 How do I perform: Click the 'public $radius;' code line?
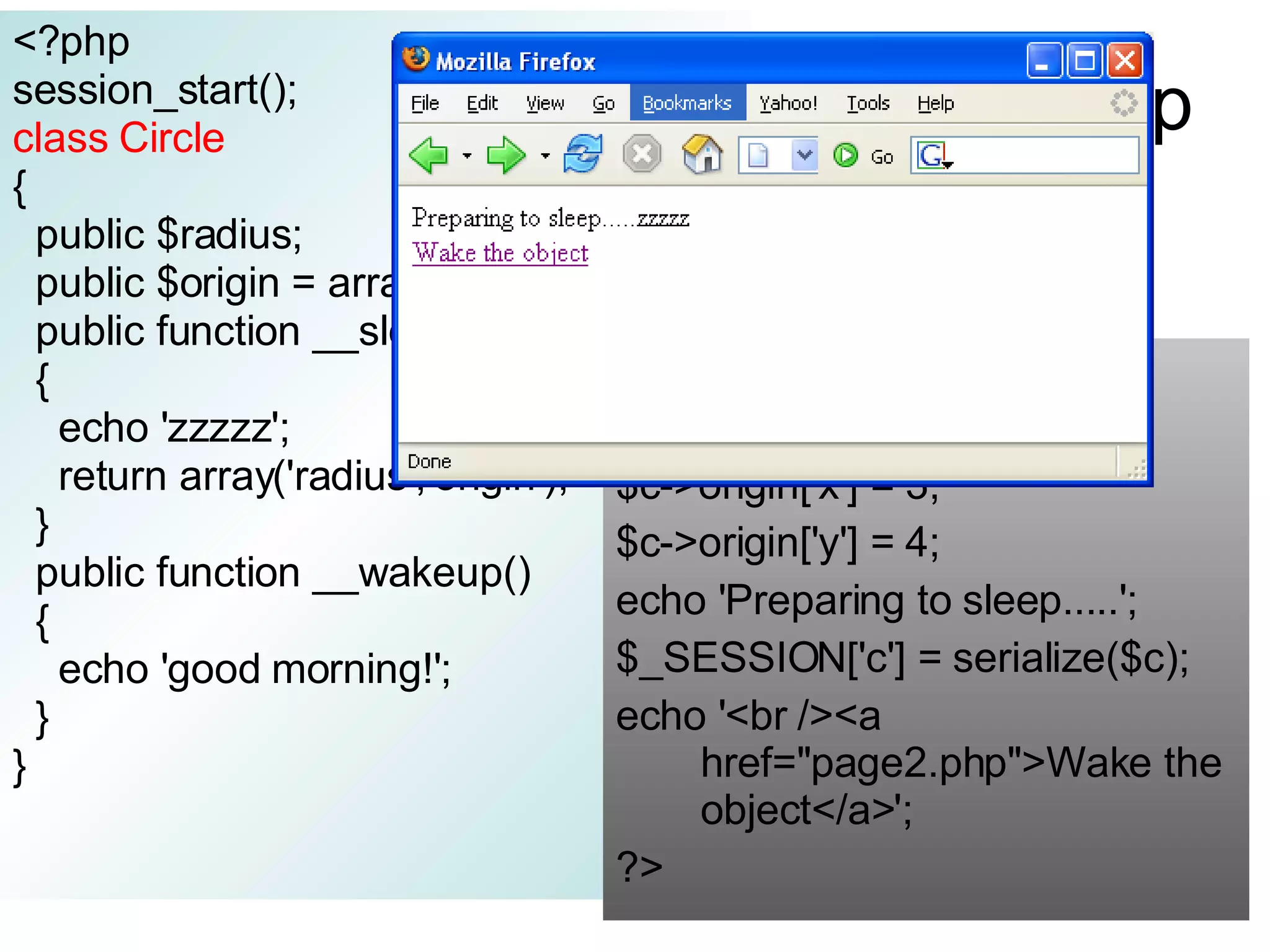169,236
